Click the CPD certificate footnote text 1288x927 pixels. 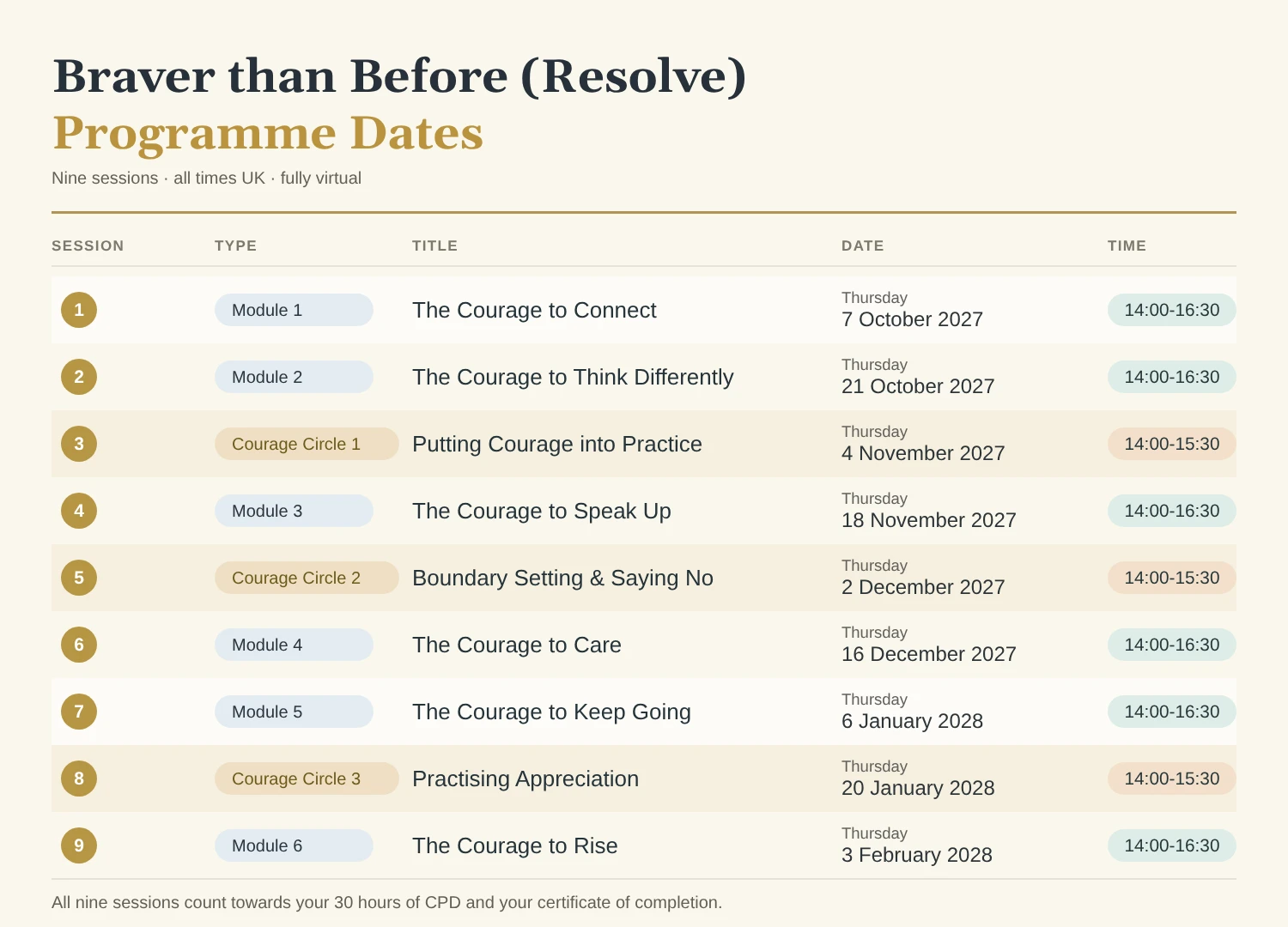pyautogui.click(x=386, y=902)
